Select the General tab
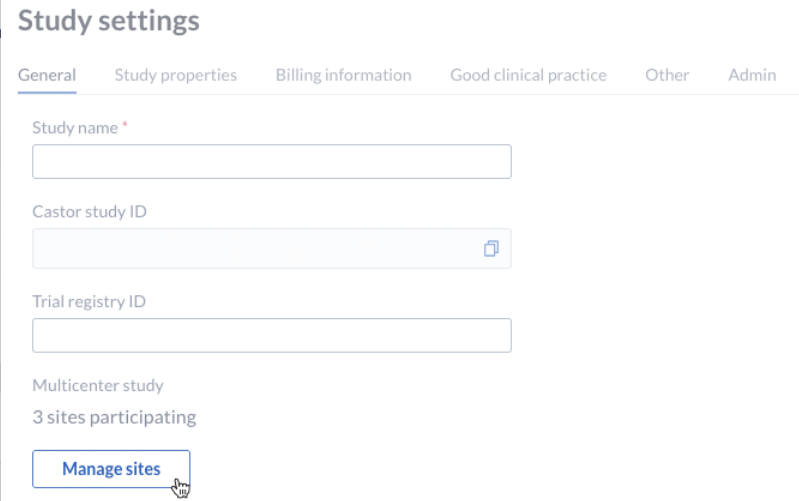Viewport: 799px width, 501px height. 47,75
